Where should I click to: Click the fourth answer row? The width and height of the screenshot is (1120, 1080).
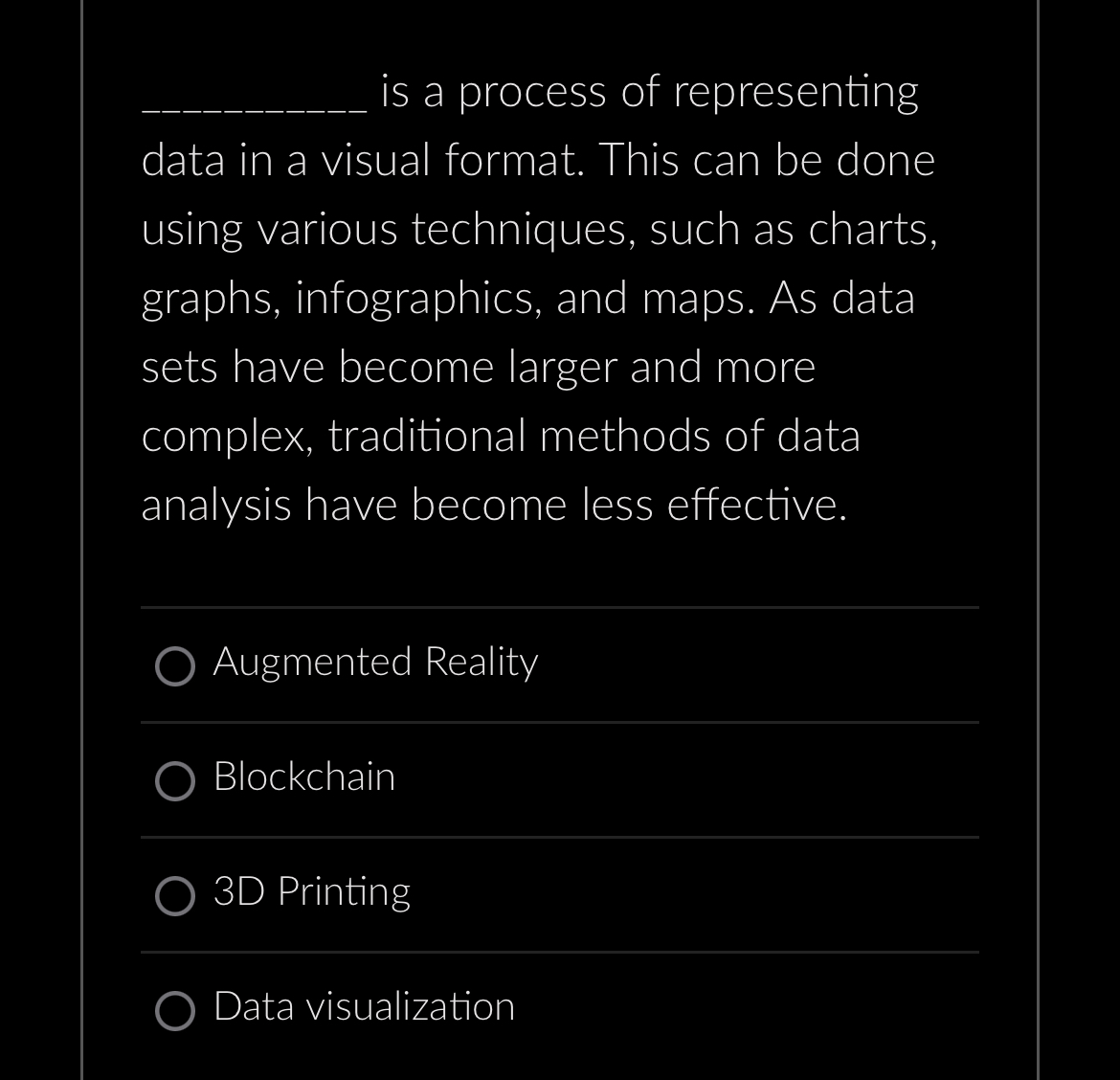560,1009
